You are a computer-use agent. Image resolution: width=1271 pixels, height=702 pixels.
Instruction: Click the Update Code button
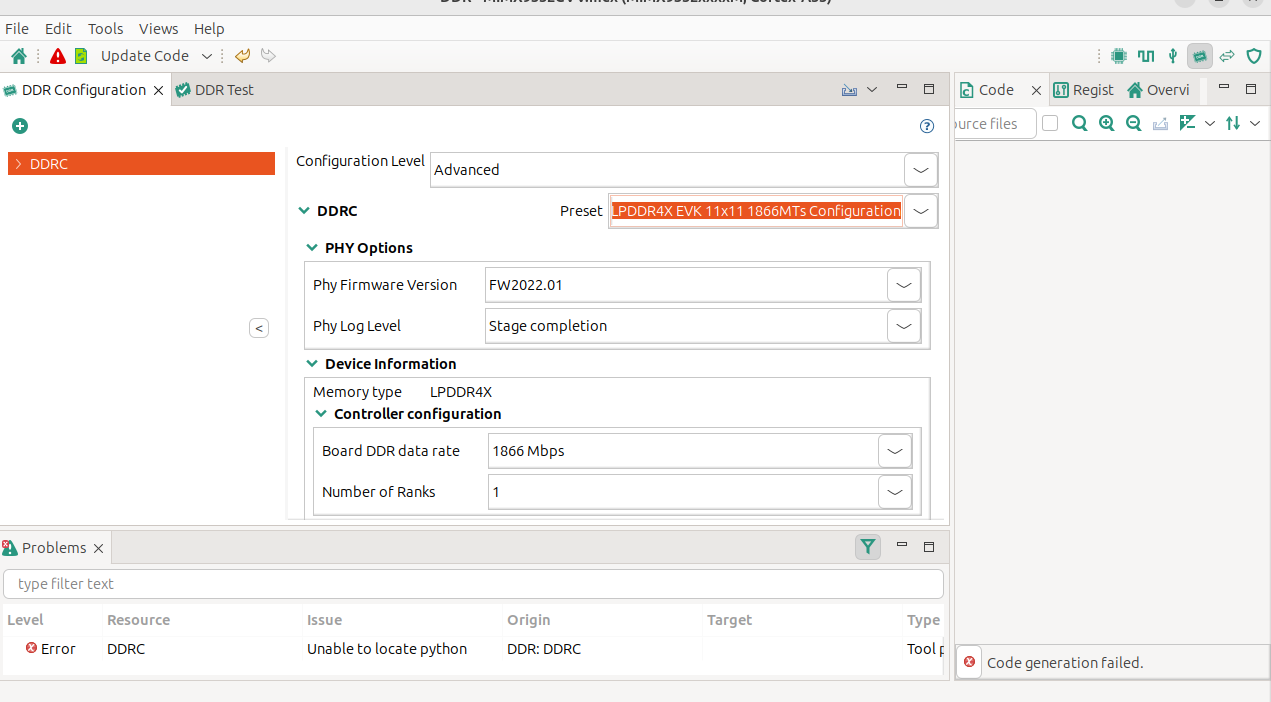(144, 56)
